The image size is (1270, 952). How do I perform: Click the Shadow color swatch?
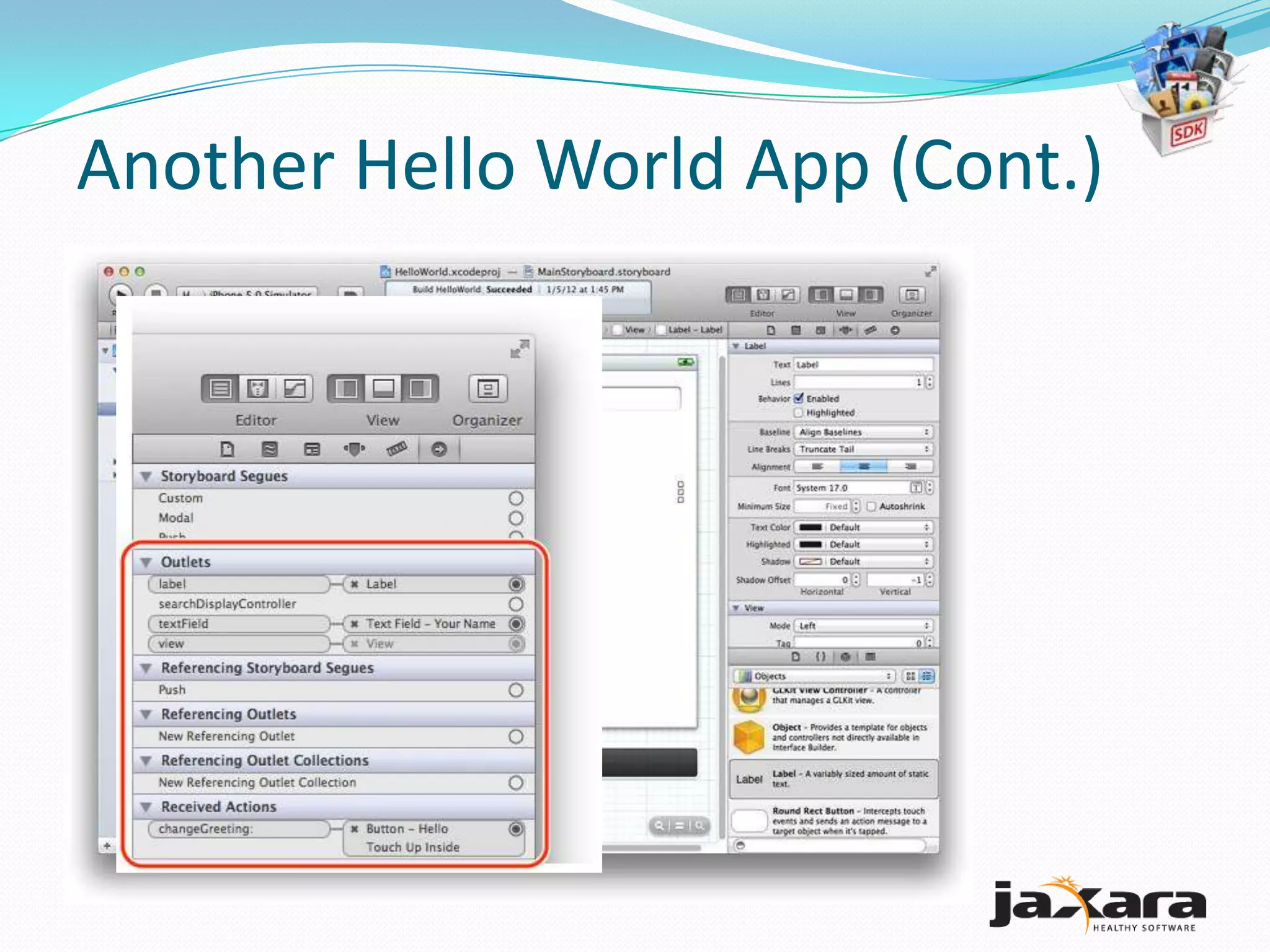(810, 562)
